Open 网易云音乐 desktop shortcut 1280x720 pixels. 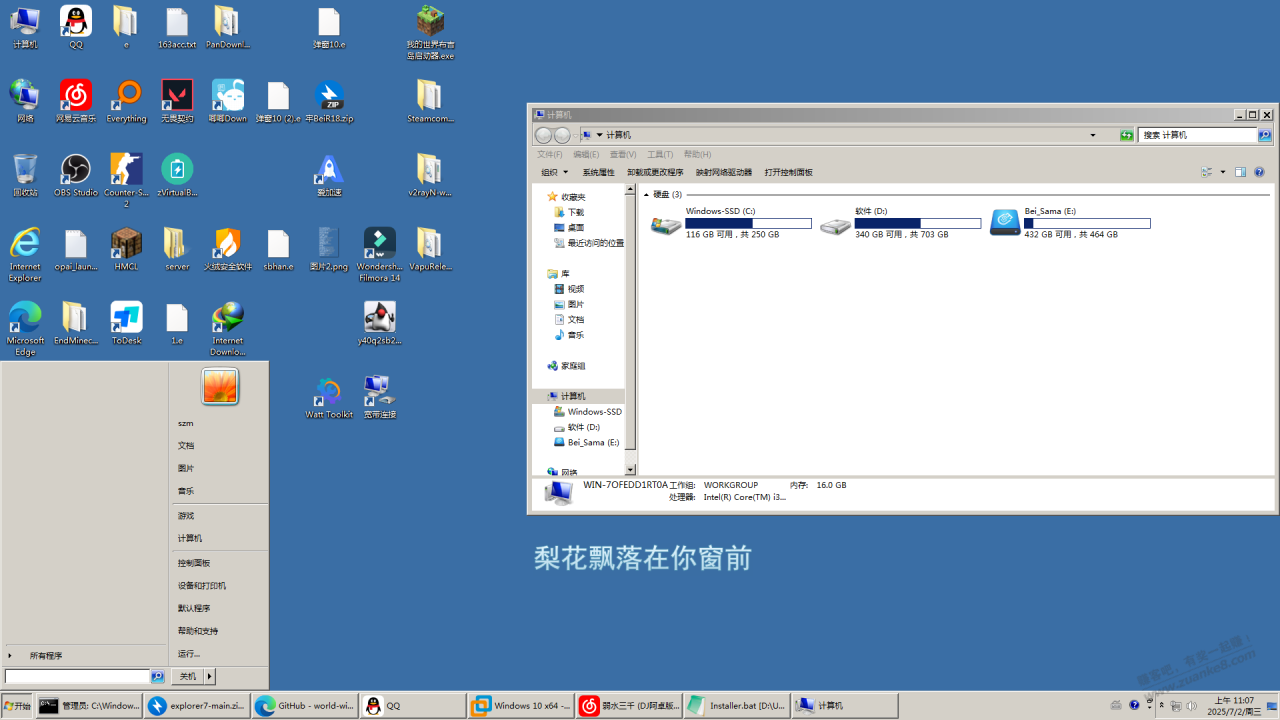pos(76,101)
